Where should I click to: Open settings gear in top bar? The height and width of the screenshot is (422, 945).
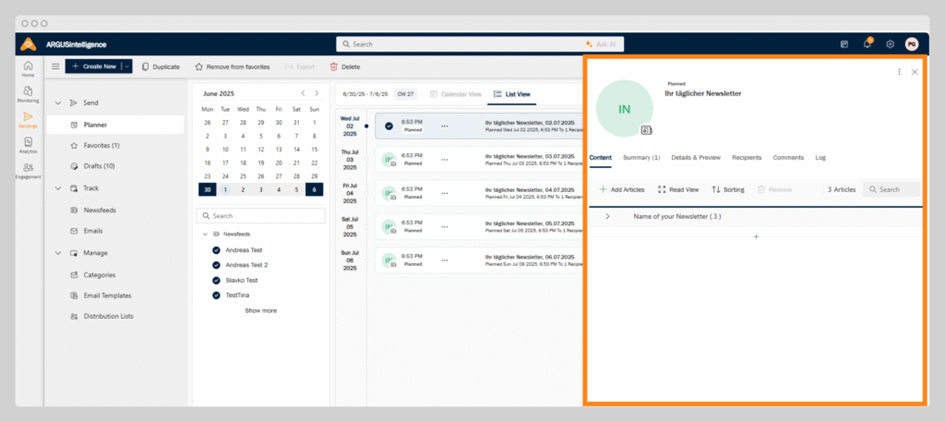tap(890, 44)
